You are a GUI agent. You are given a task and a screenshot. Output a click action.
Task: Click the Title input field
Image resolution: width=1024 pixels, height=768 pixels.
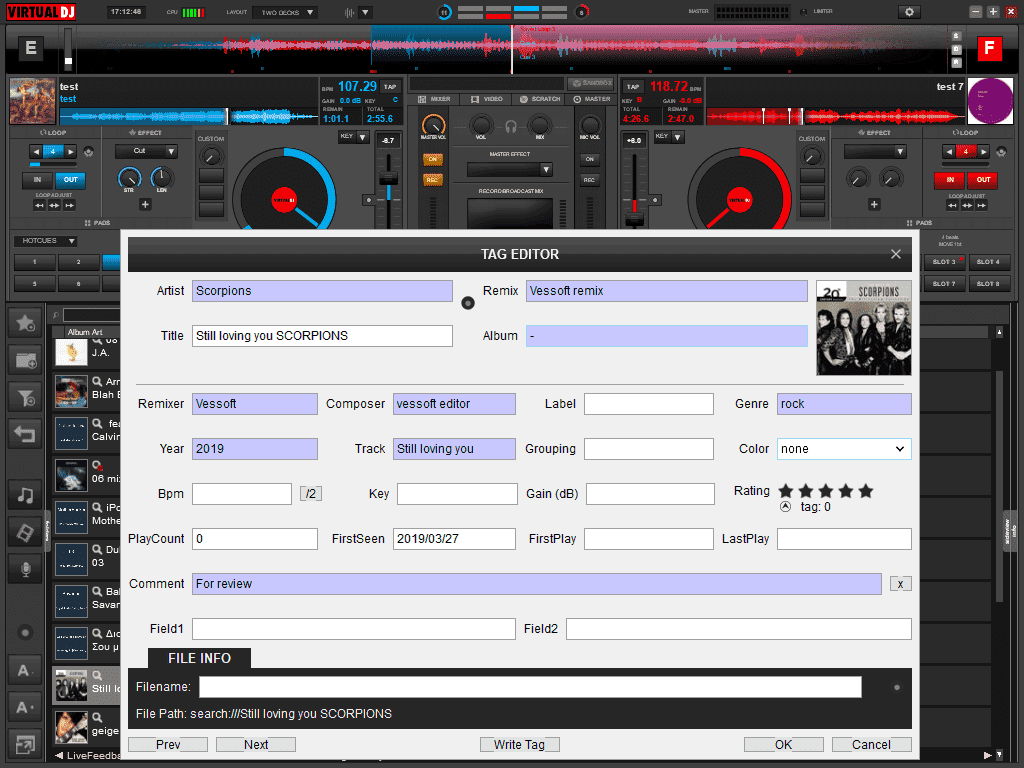pos(322,336)
